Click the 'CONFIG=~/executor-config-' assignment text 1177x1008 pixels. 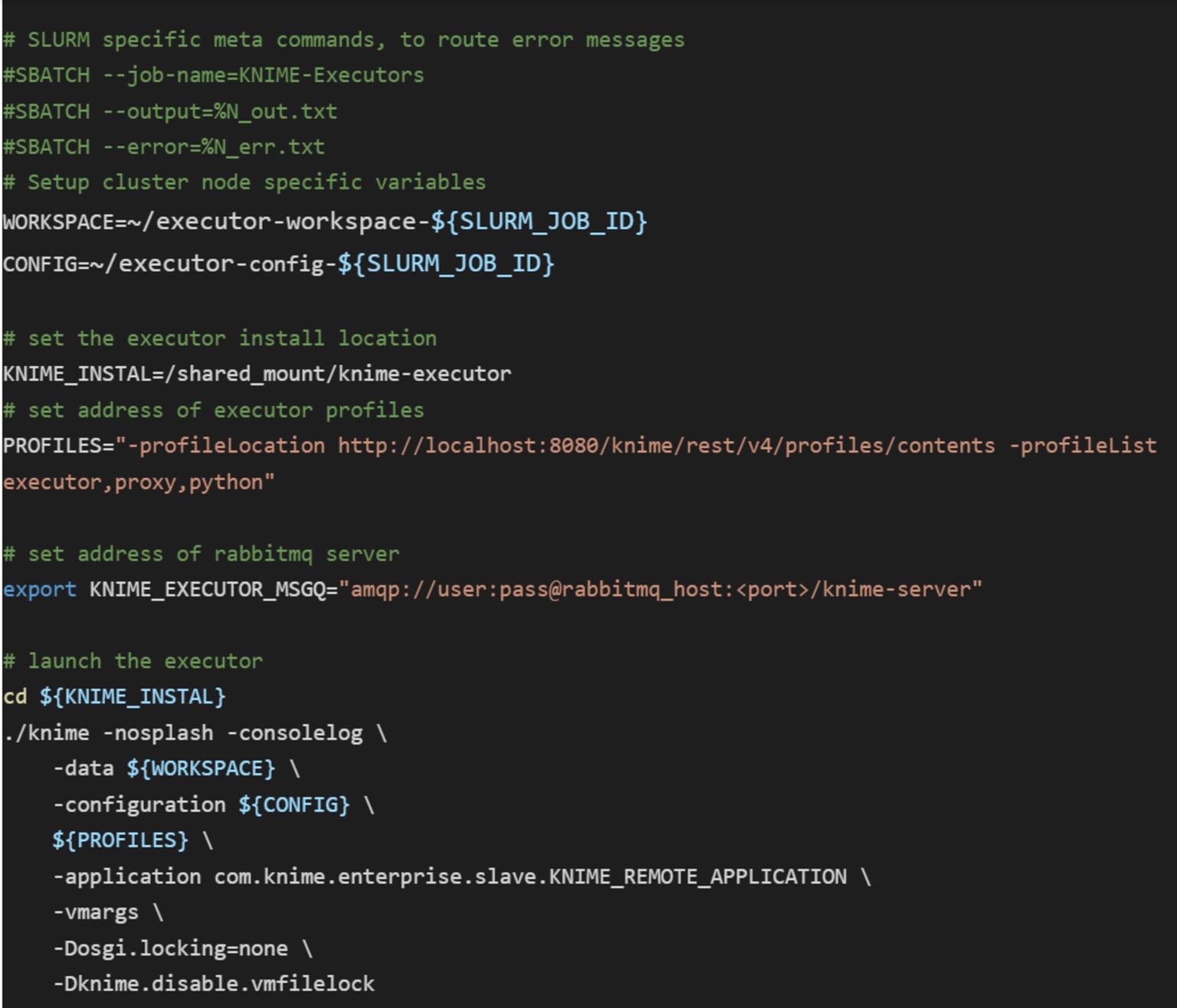click(x=169, y=263)
